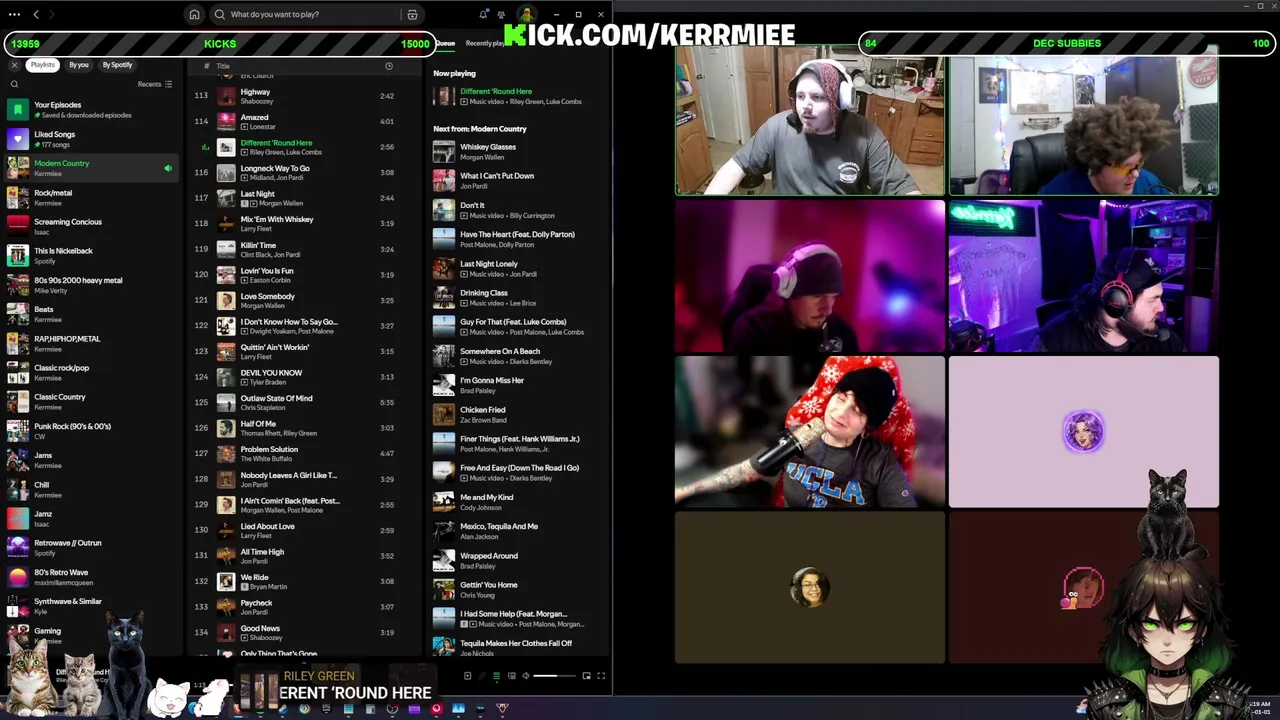The image size is (1280, 720).
Task: Play 'Chicken Fried' from the queue
Action: (x=515, y=415)
